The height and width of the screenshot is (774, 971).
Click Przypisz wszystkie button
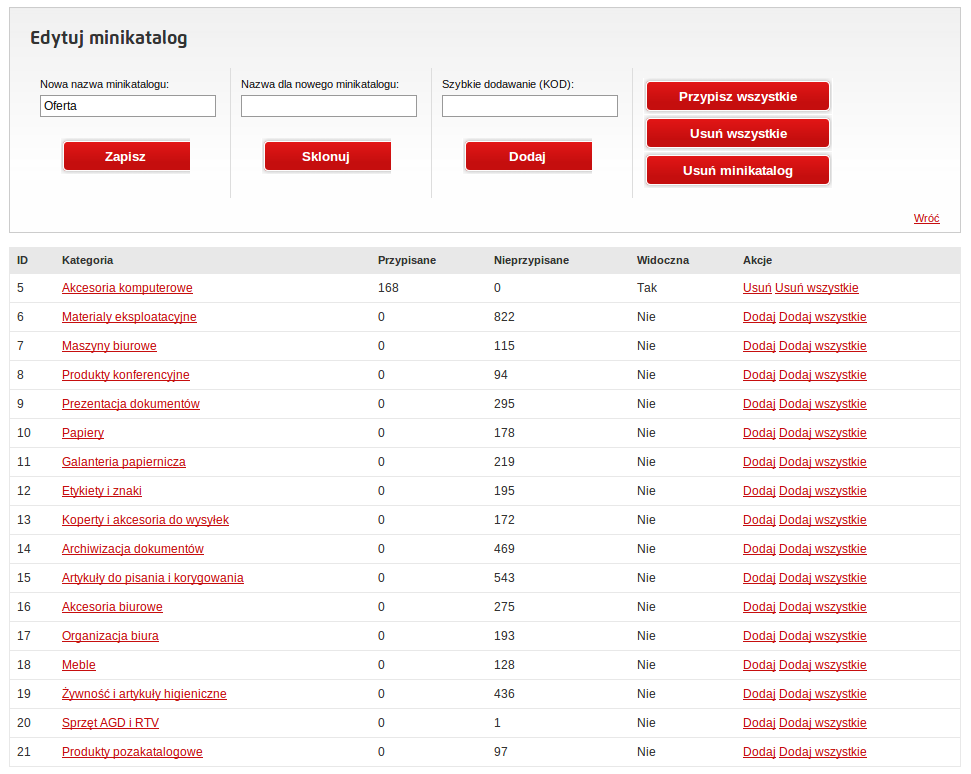click(738, 96)
